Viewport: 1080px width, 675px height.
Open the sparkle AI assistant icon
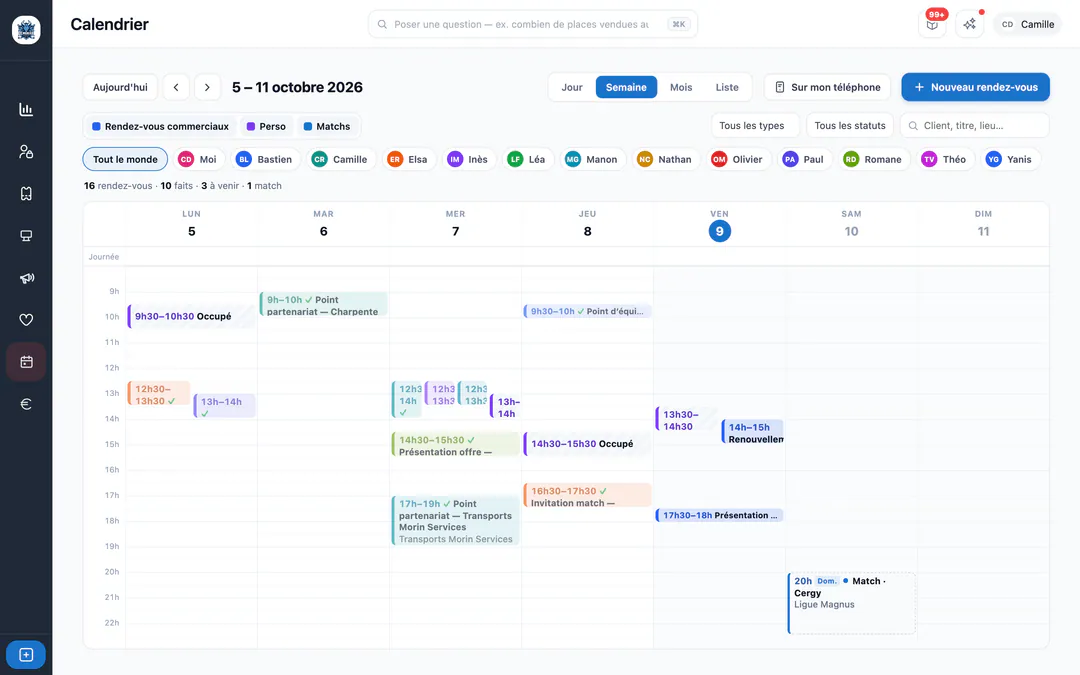[969, 24]
